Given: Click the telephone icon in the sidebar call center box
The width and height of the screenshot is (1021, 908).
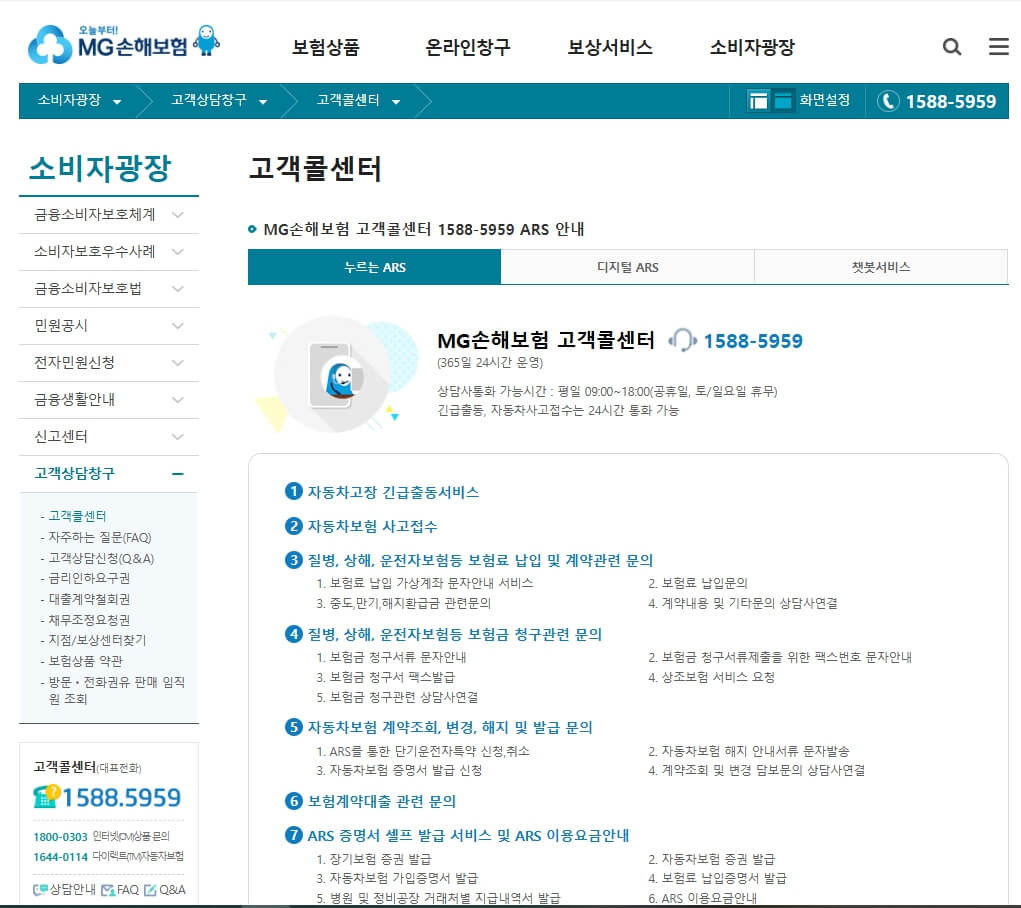Looking at the screenshot, I should (46, 797).
